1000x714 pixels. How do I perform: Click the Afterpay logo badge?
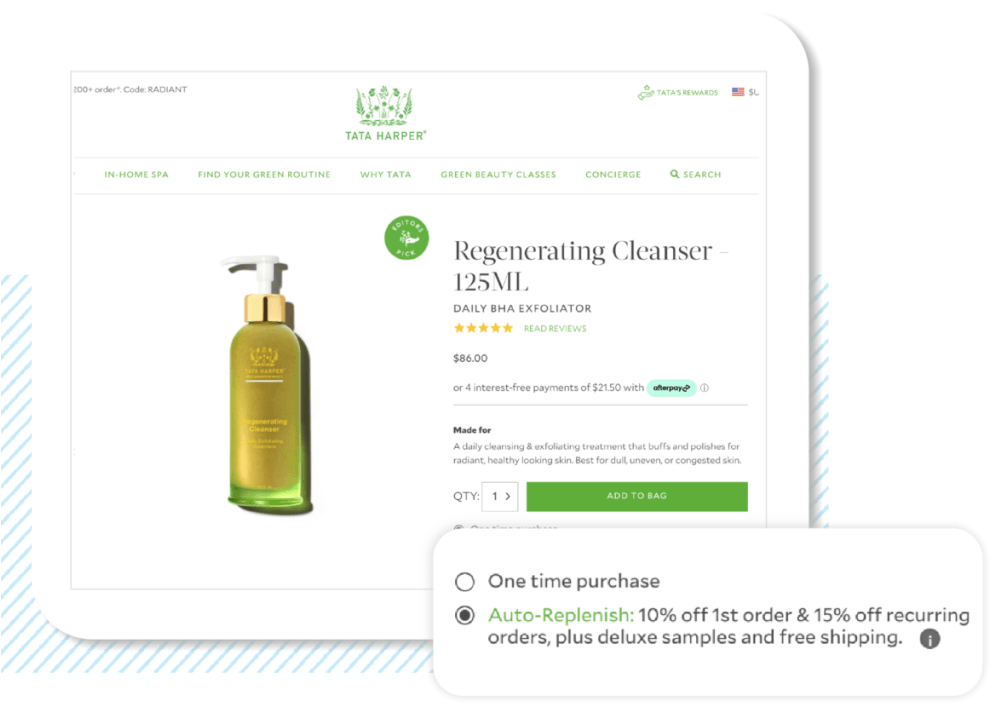(671, 388)
